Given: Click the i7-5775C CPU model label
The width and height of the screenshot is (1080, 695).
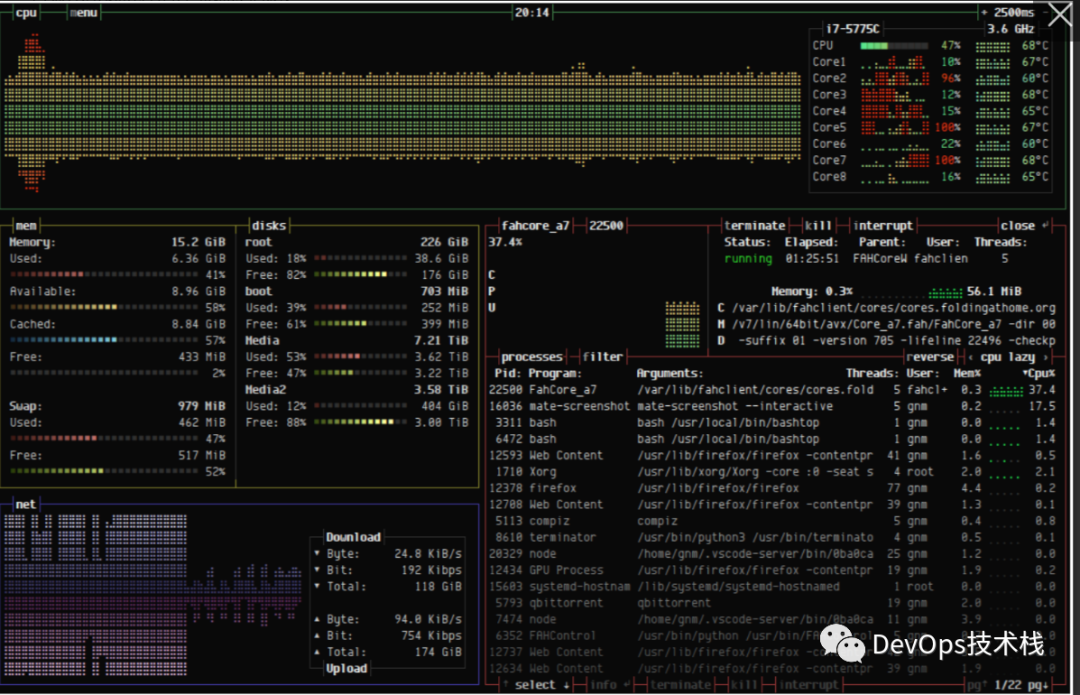Looking at the screenshot, I should 853,29.
